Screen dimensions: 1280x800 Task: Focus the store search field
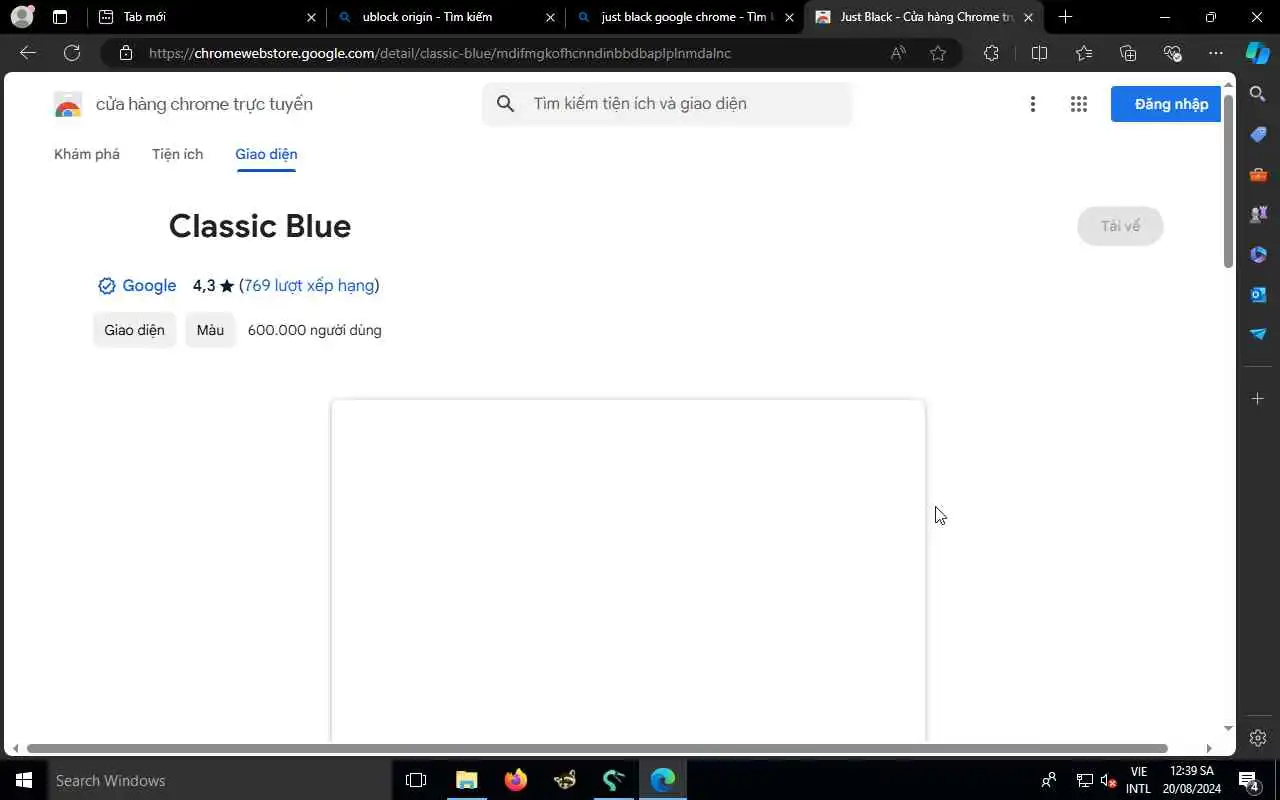tap(667, 104)
